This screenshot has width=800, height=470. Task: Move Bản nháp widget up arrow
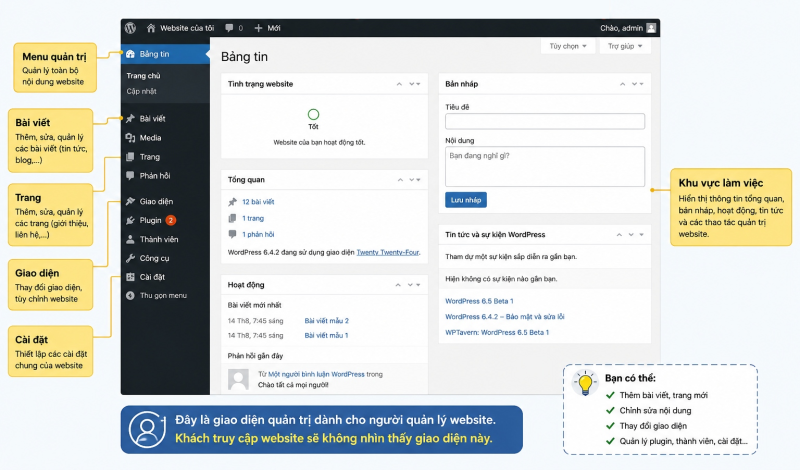[622, 84]
